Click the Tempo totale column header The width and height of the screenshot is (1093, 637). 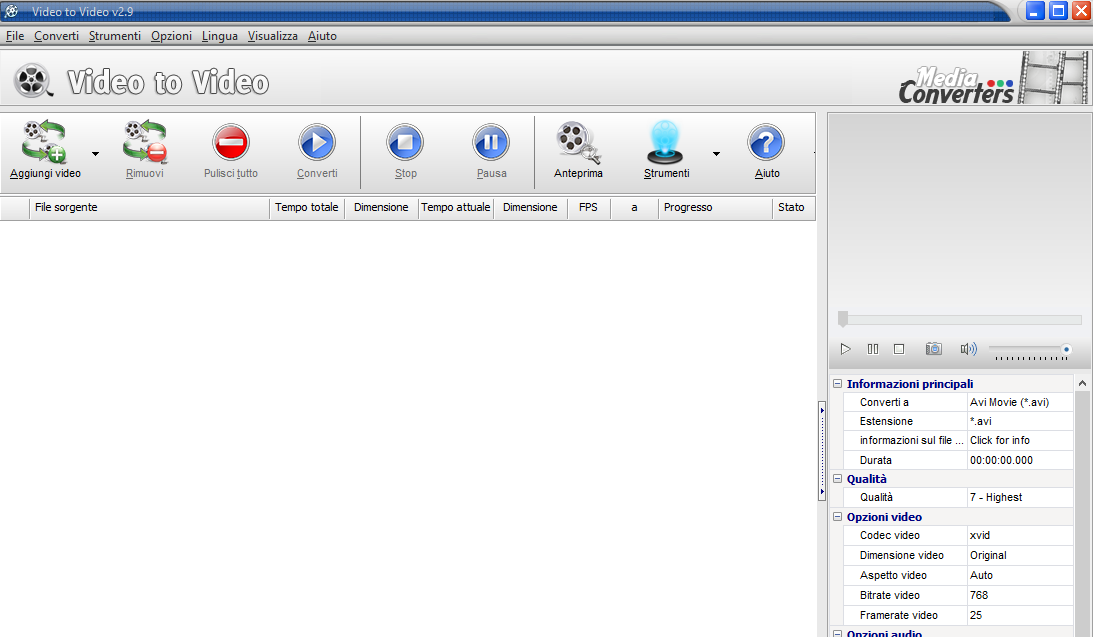(x=307, y=208)
